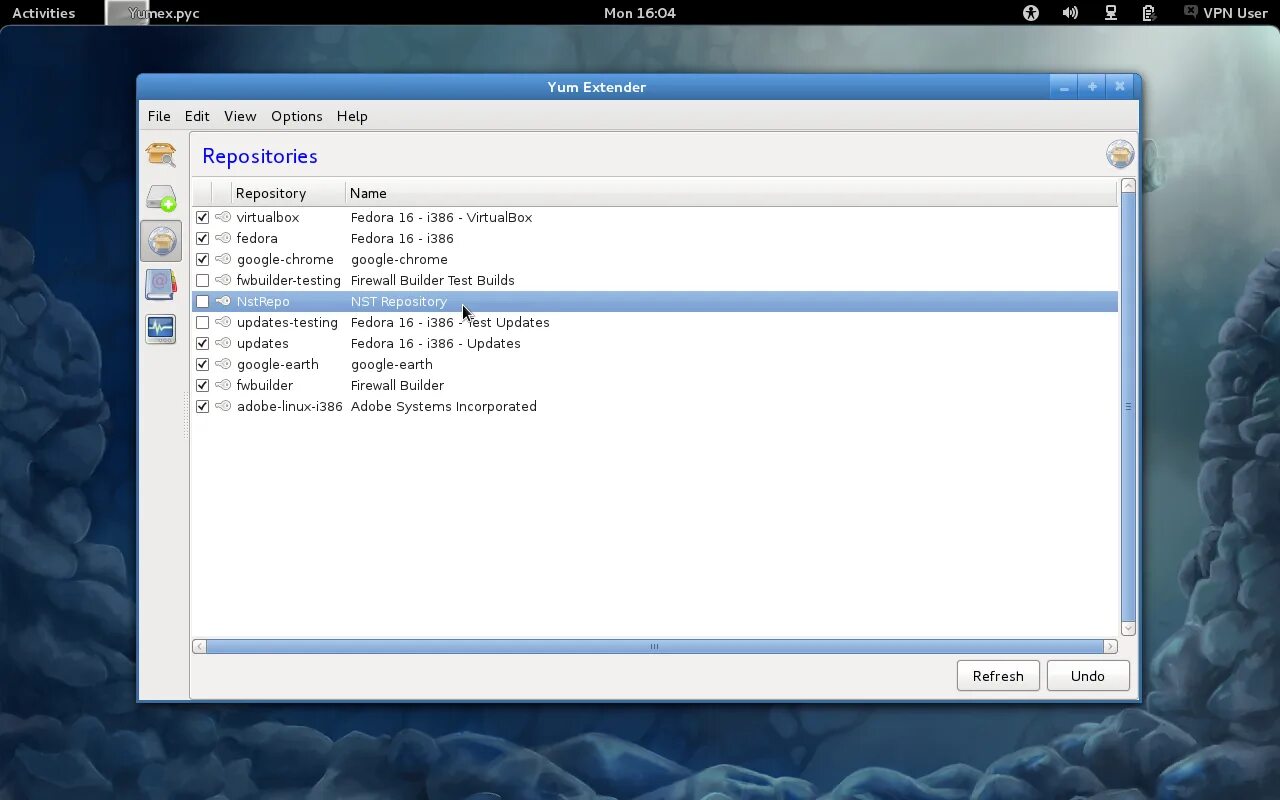Enable the updates-testing repository
1280x800 pixels.
click(203, 322)
